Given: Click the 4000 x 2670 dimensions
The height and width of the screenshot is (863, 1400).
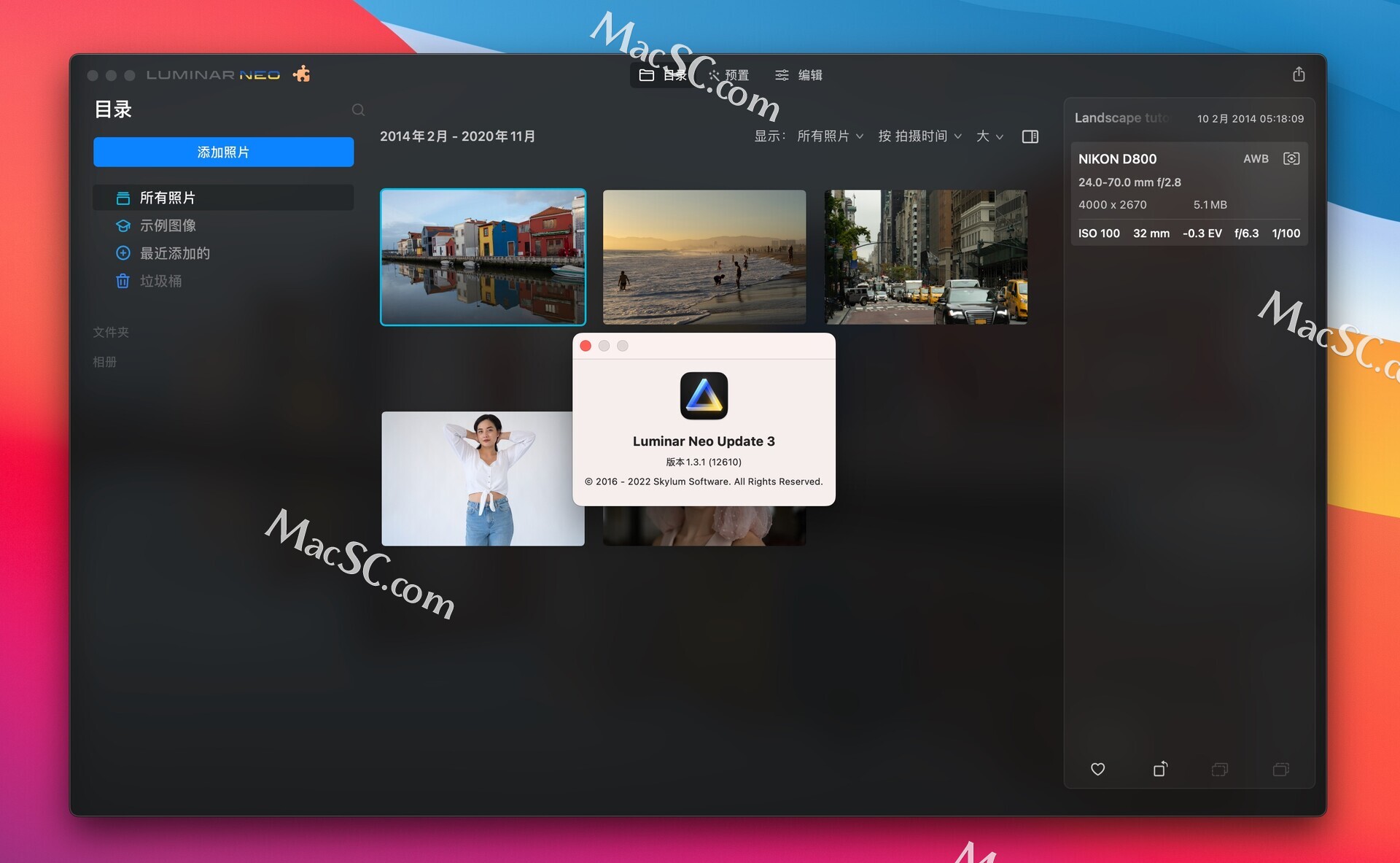Looking at the screenshot, I should click(x=1112, y=205).
